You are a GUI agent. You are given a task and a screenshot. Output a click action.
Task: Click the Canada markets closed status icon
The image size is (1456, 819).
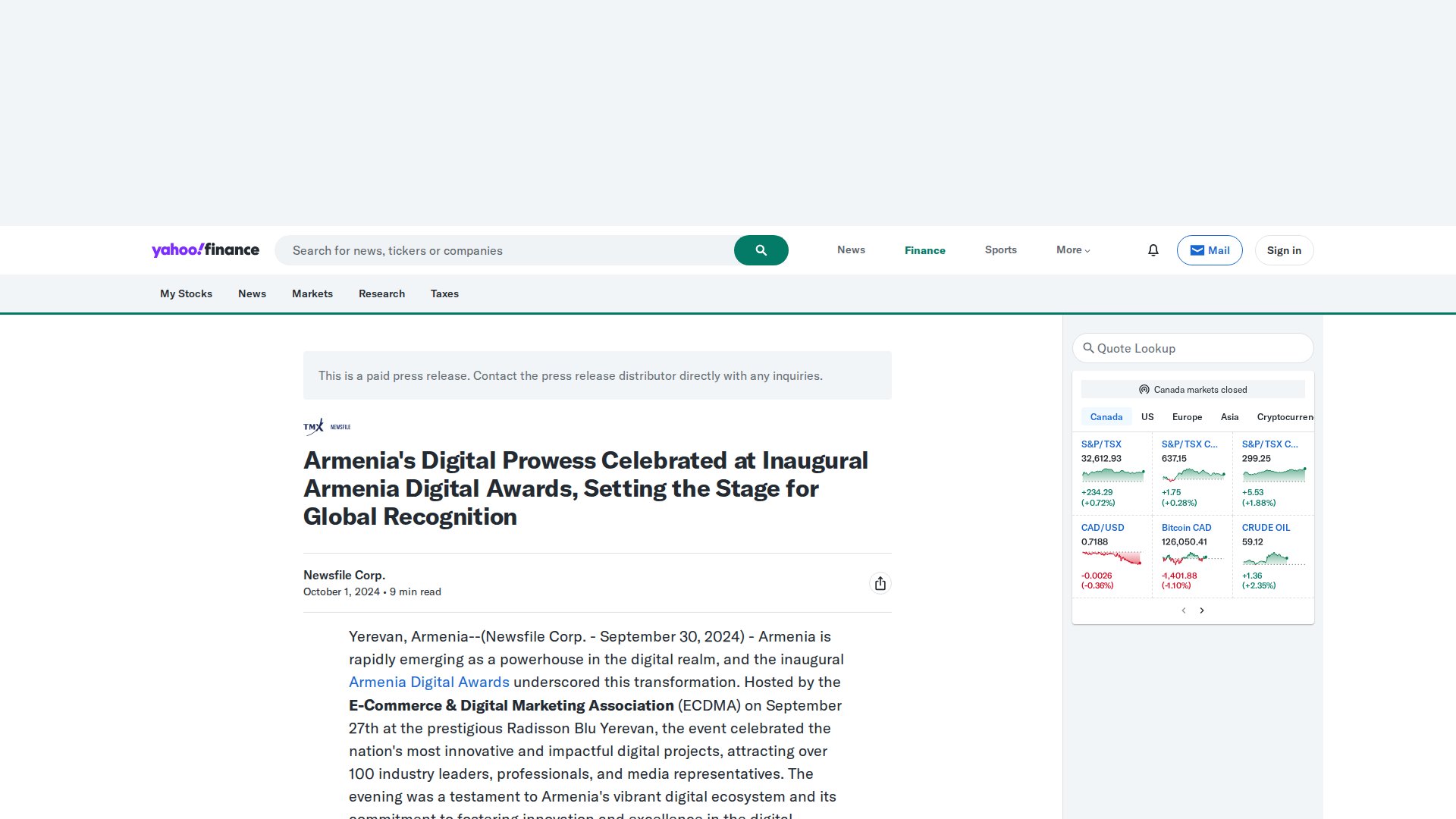point(1144,389)
